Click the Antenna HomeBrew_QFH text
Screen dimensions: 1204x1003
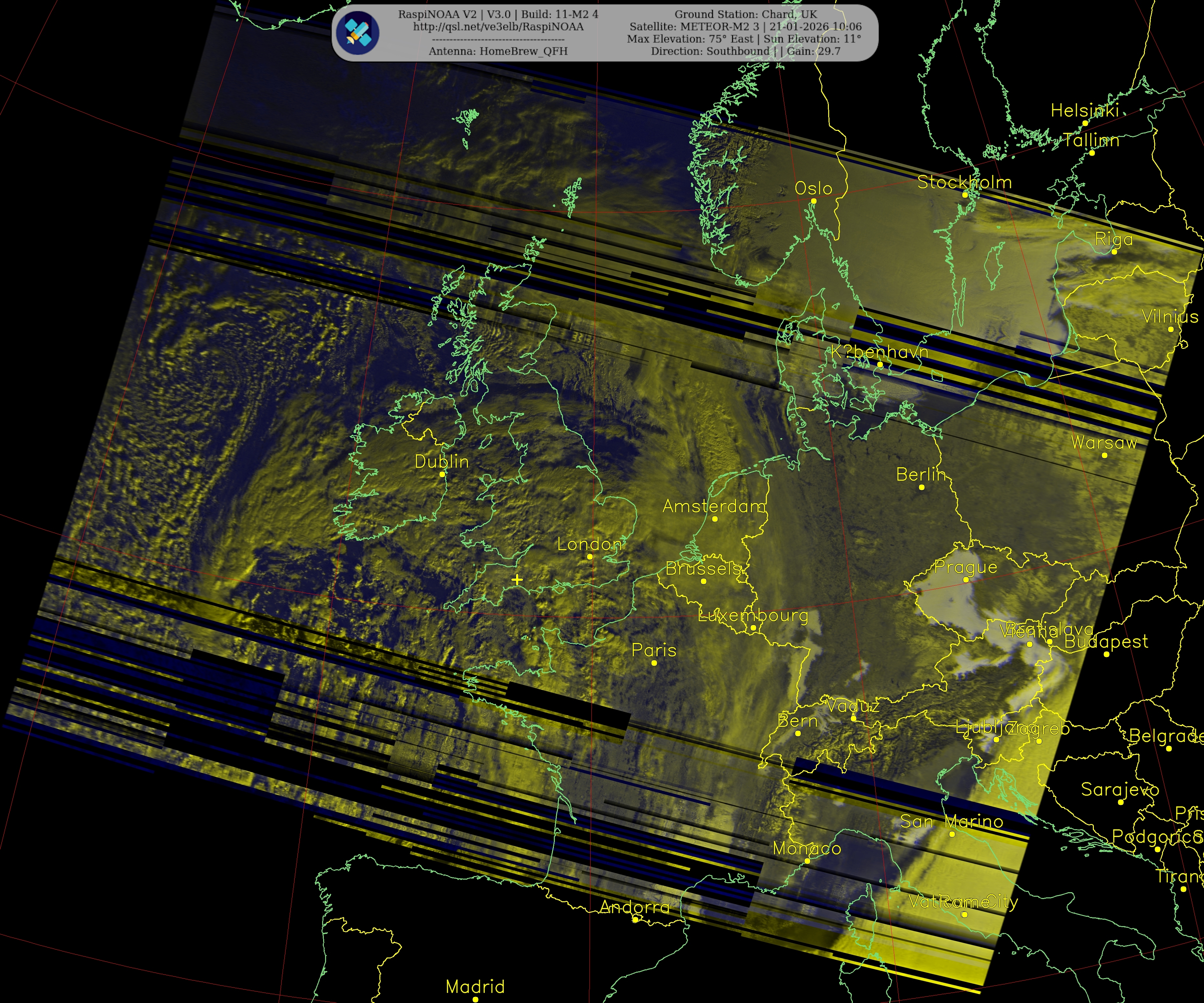point(498,51)
